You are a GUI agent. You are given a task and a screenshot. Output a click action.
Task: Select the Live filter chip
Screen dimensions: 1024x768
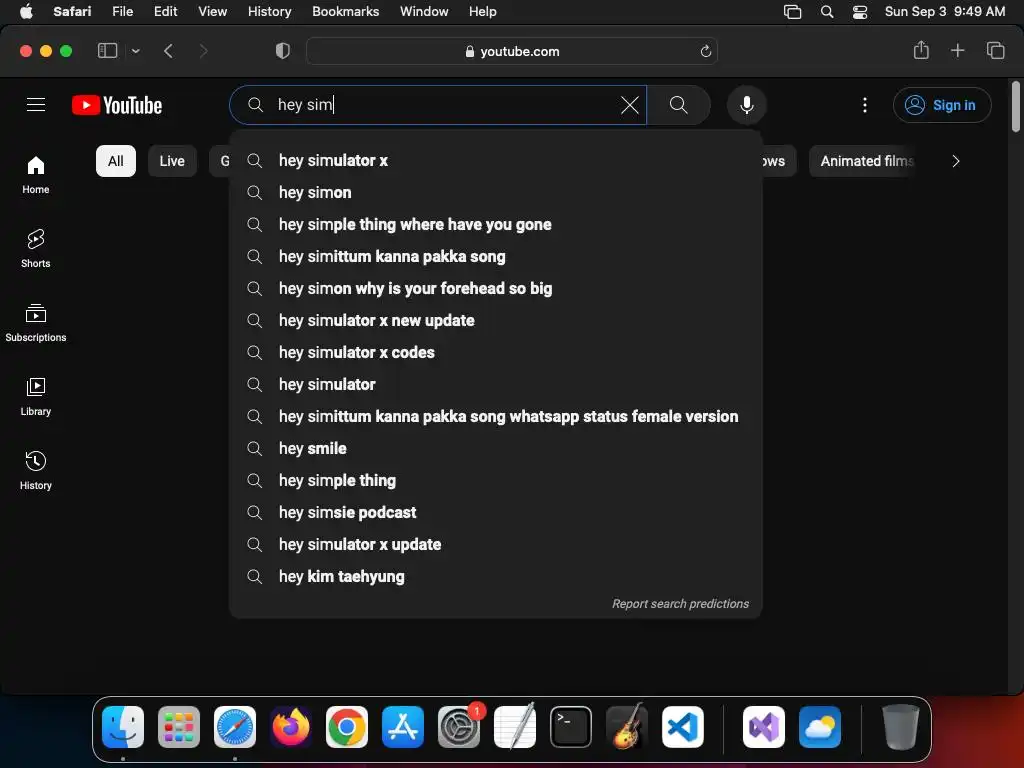click(x=172, y=161)
